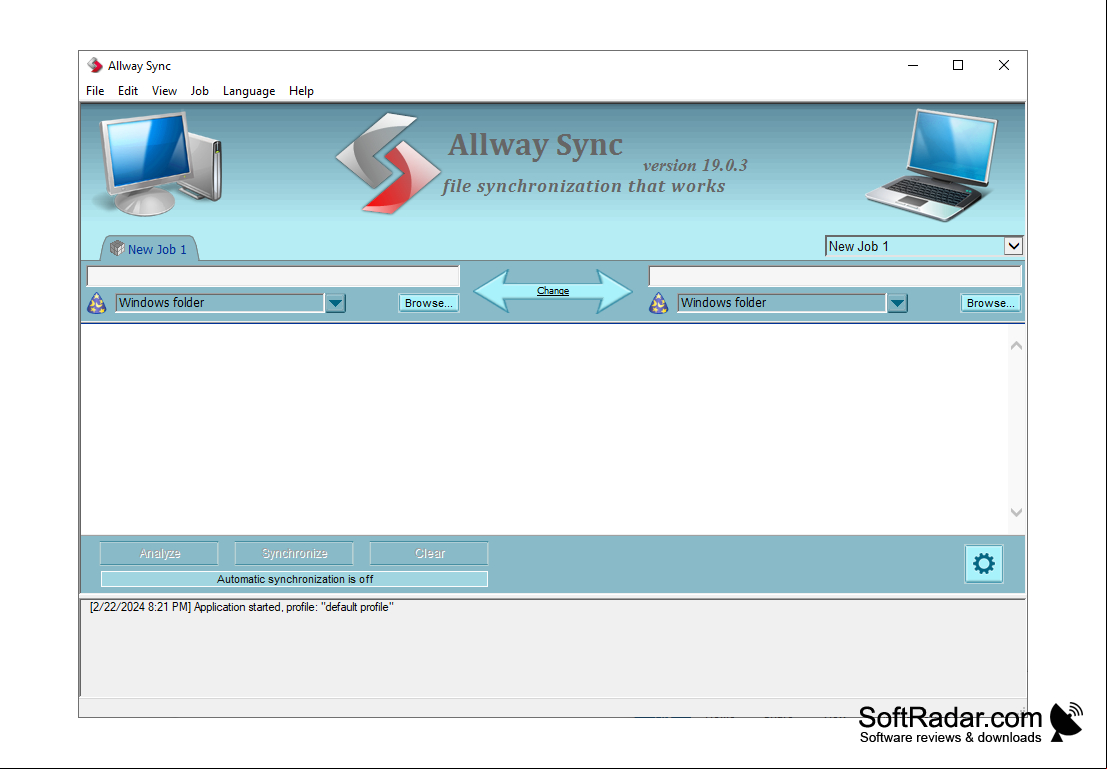
Task: Click the desktop computer image
Action: tap(160, 163)
